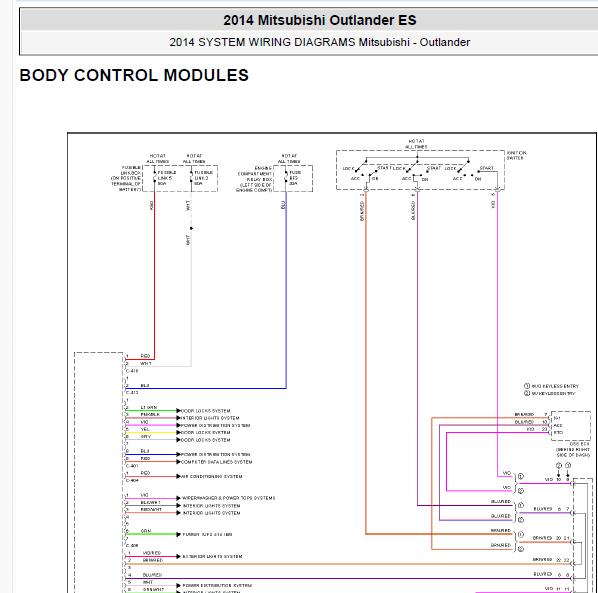Click the "VIO 23" label at the OSS ECU

(537, 429)
